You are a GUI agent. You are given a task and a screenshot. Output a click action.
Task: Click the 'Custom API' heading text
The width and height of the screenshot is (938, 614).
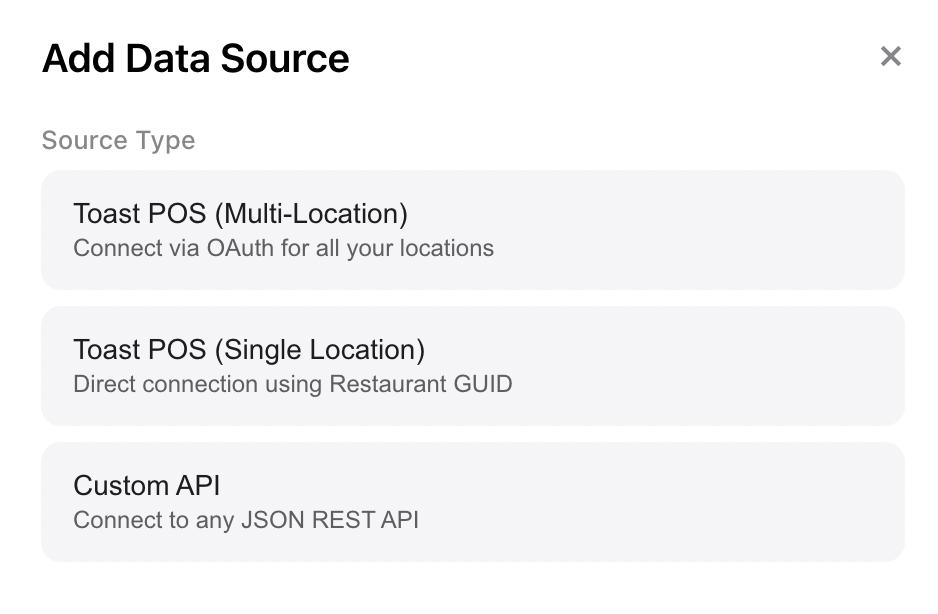point(146,486)
